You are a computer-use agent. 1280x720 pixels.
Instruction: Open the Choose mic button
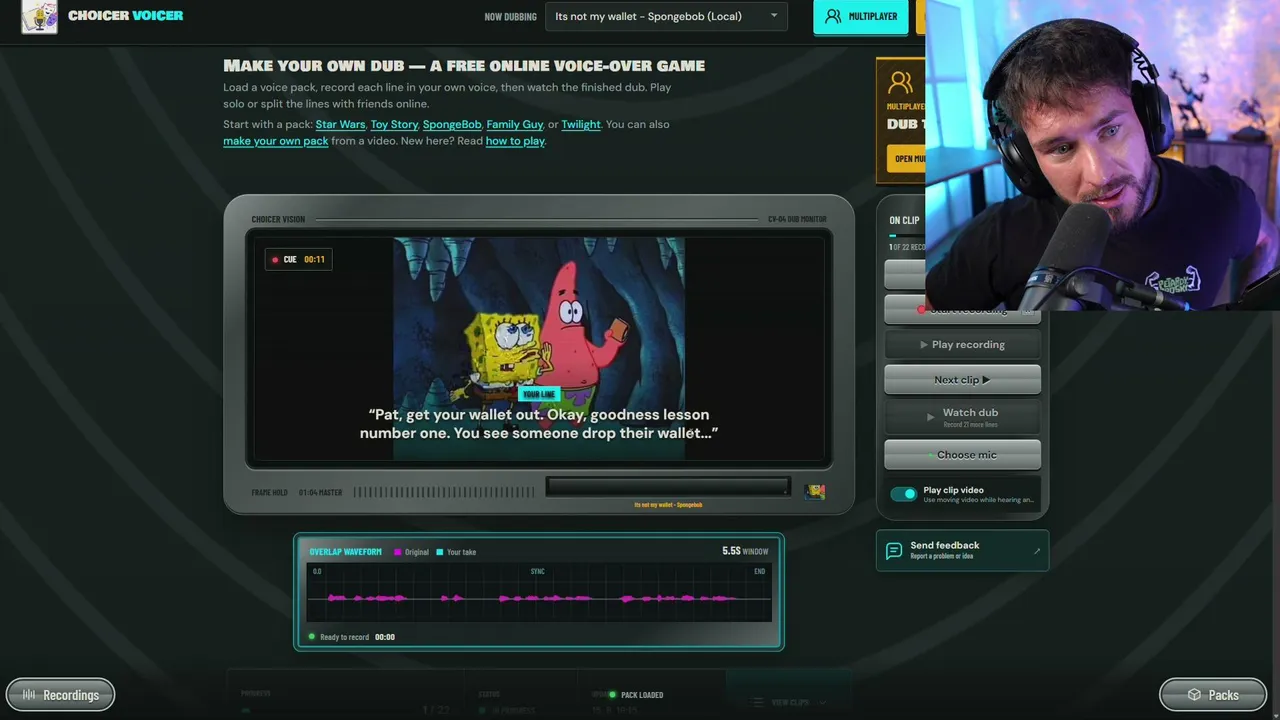pyautogui.click(x=962, y=455)
